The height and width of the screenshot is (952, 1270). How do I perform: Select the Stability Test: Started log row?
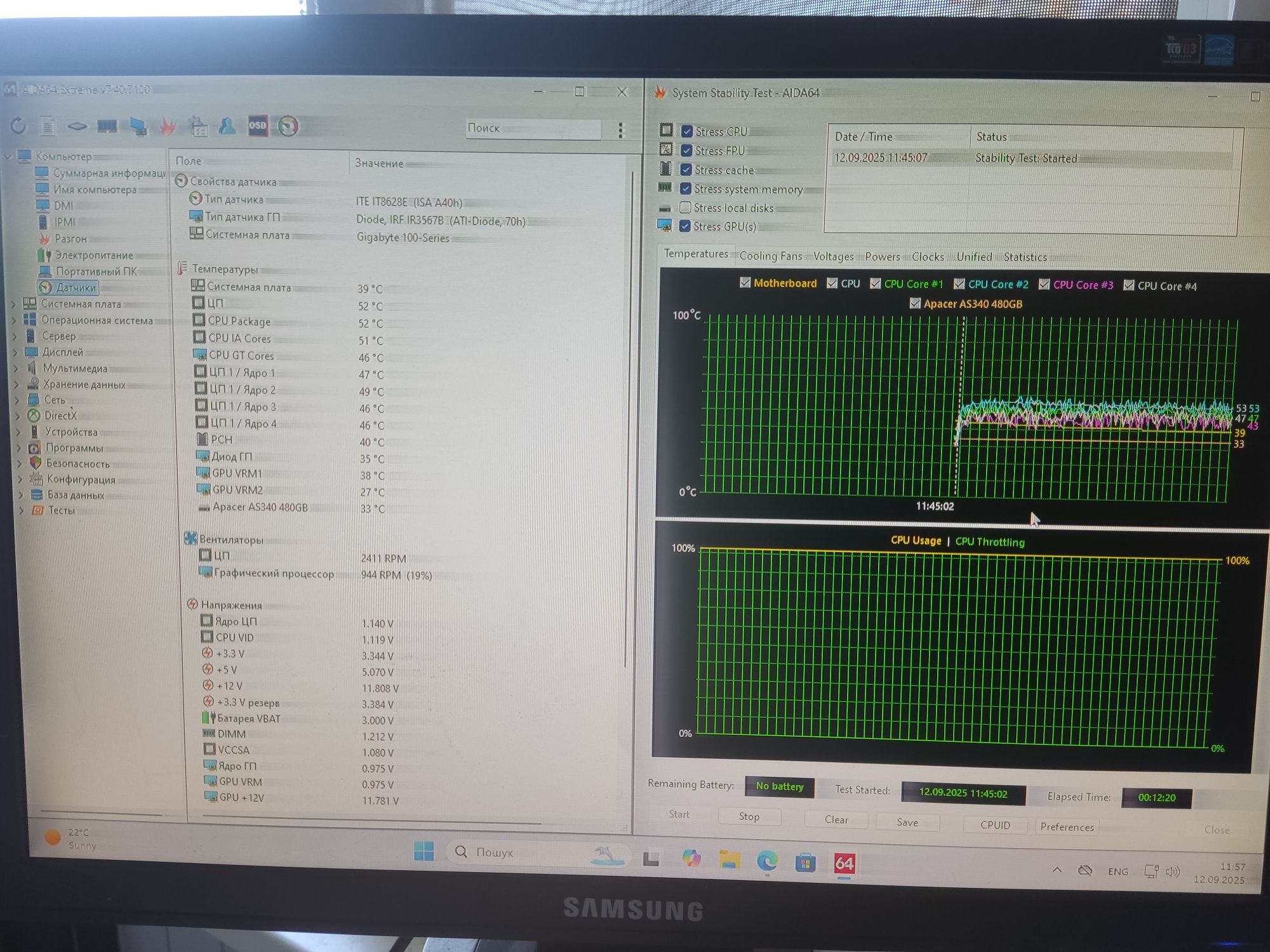(1033, 158)
